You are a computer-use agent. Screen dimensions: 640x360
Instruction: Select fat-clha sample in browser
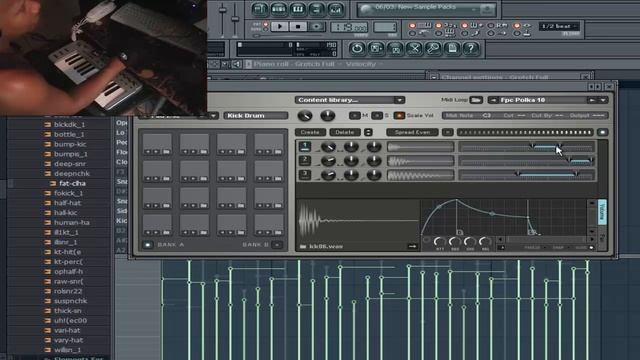point(72,184)
